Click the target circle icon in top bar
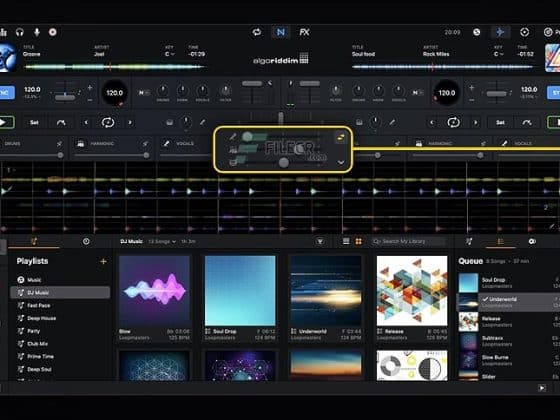Image resolution: width=560 pixels, height=420 pixels. [x=524, y=32]
